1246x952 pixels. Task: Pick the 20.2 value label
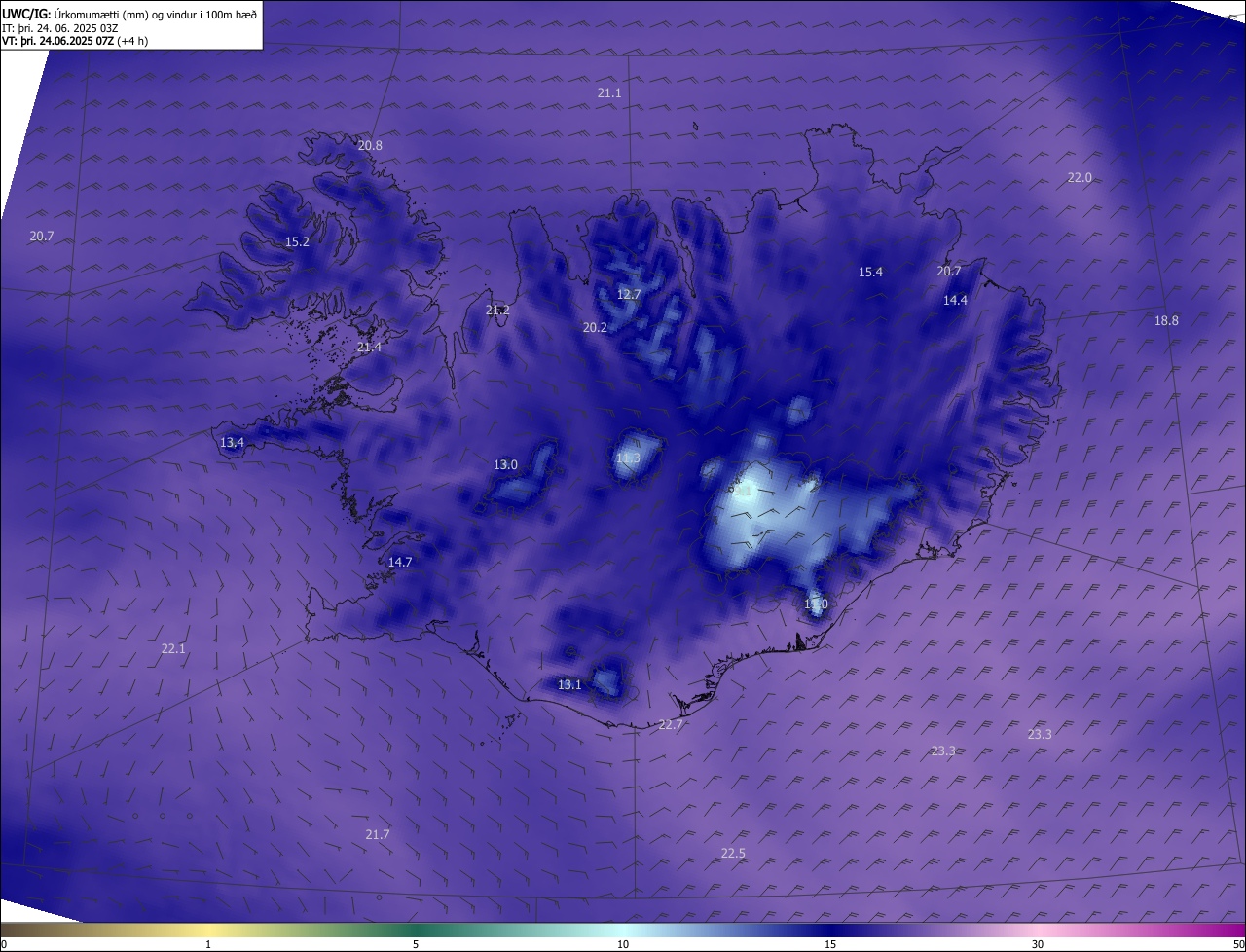[x=595, y=327]
